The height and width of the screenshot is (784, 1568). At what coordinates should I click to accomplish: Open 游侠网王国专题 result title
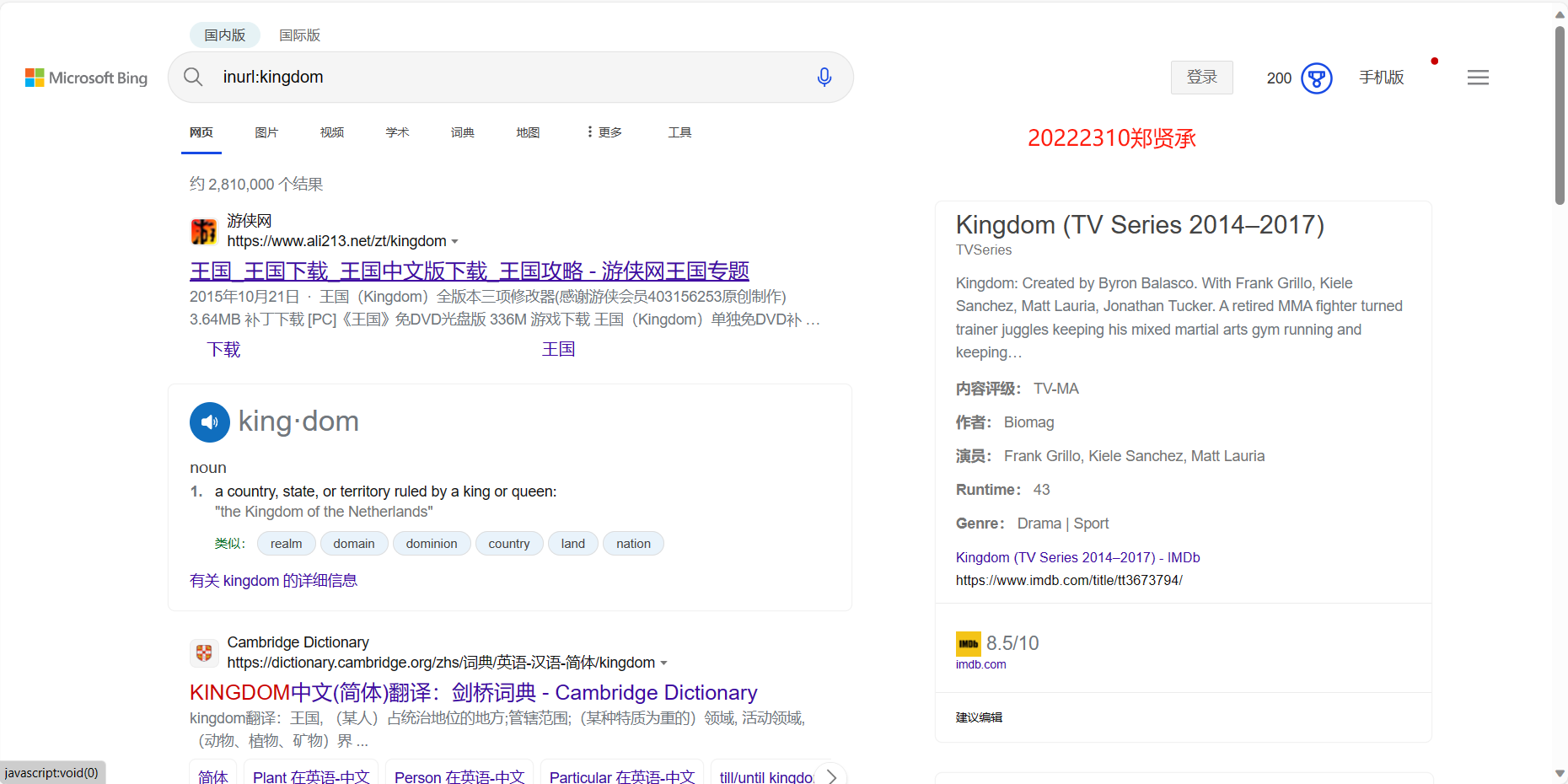[470, 271]
